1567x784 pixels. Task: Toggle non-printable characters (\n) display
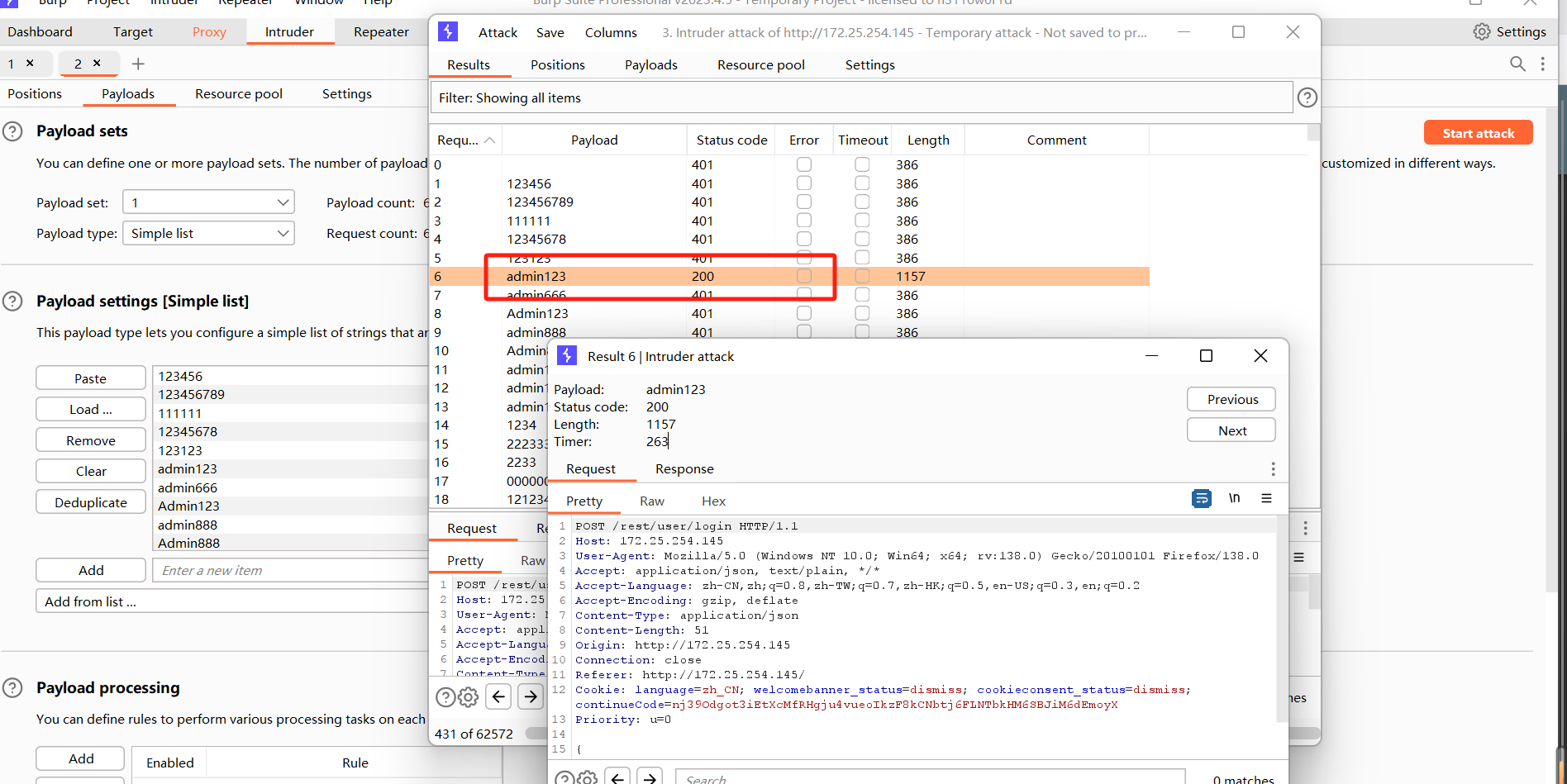pos(1235,498)
